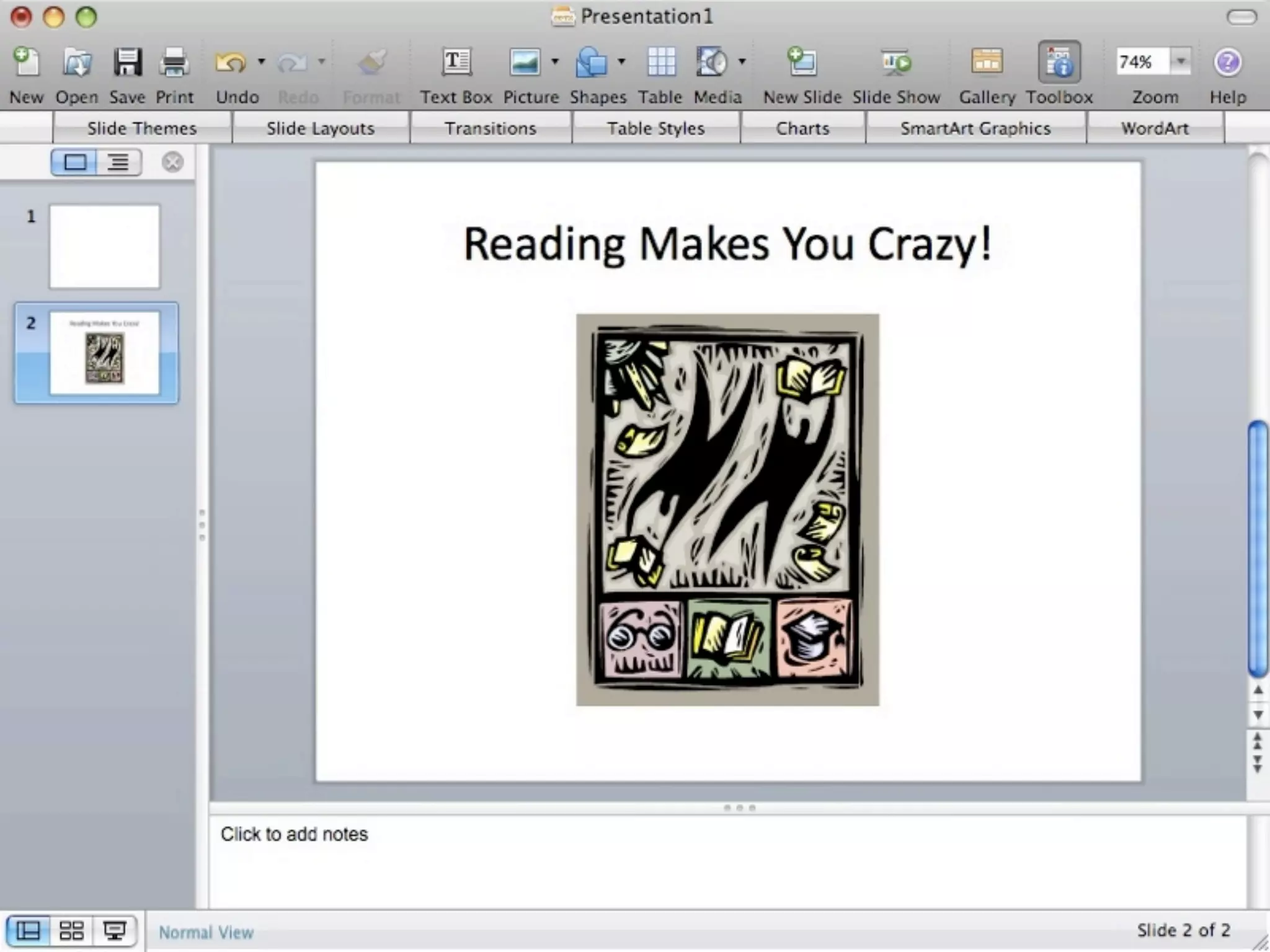The width and height of the screenshot is (1270, 952).
Task: Click the Save disk icon
Action: click(127, 63)
